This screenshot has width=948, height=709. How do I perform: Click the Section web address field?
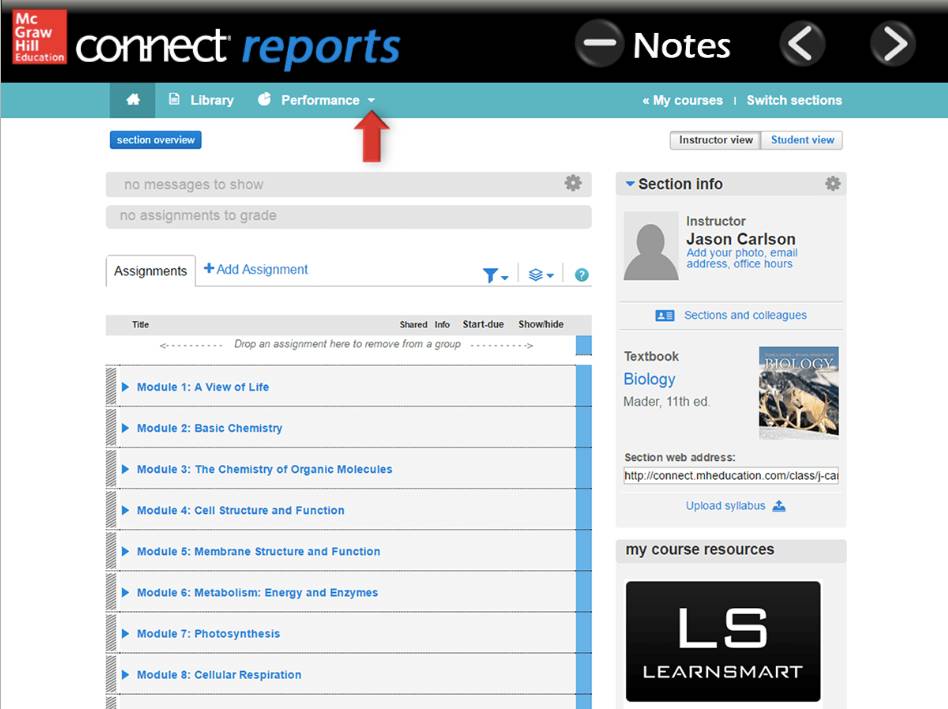coord(731,476)
